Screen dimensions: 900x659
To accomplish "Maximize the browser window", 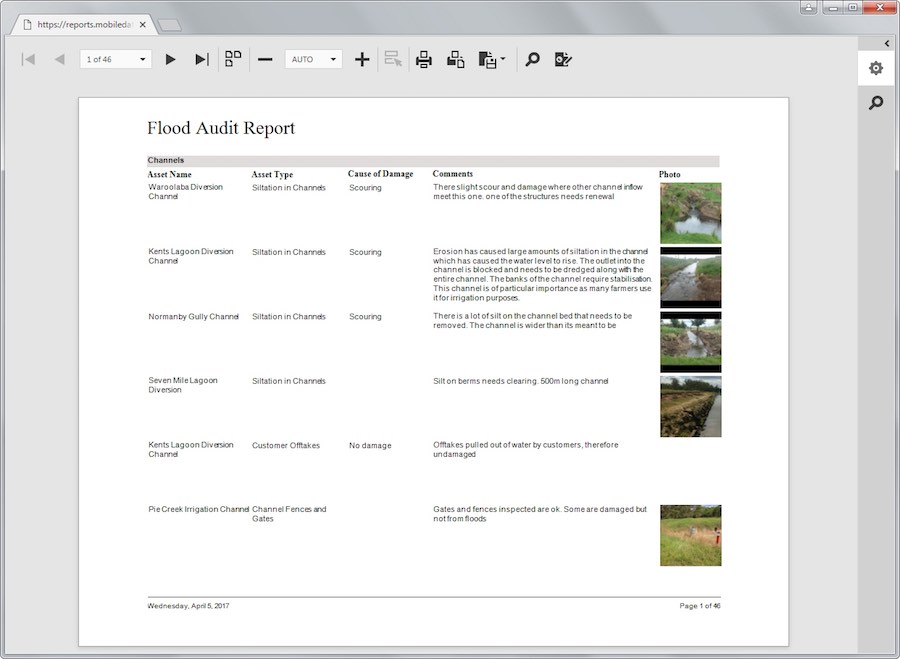I will tap(852, 7).
